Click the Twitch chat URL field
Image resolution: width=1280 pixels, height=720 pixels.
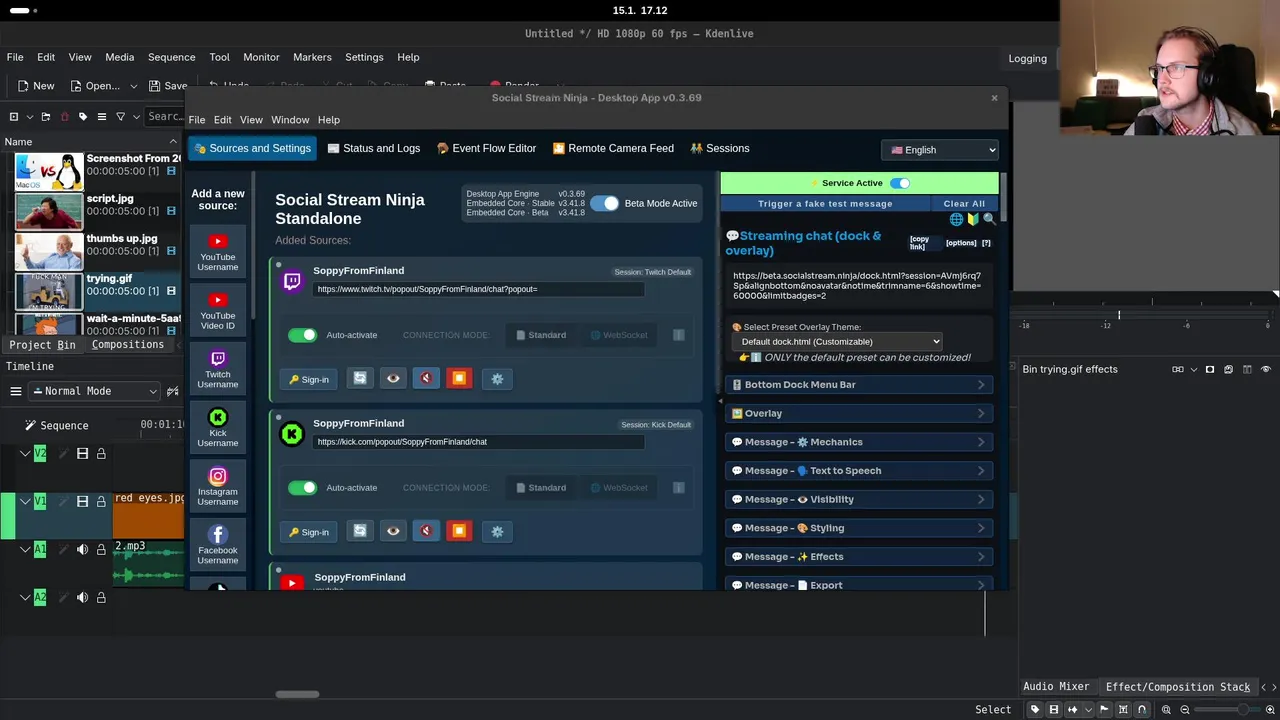coord(478,289)
